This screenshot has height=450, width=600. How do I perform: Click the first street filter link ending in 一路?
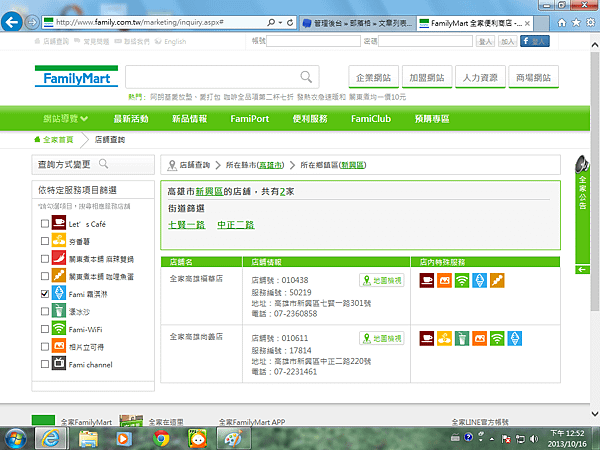[187, 225]
